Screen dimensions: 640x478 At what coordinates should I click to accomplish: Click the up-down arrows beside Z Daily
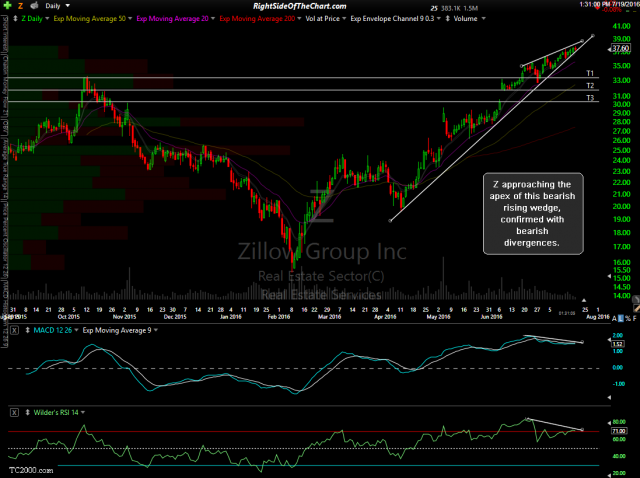point(15,18)
